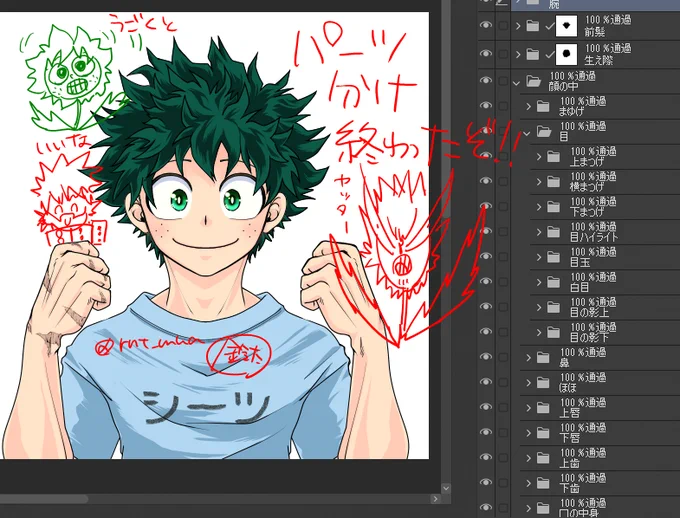Expand the 口の中身 layer folder
Viewport: 680px width, 518px height.
click(x=529, y=508)
